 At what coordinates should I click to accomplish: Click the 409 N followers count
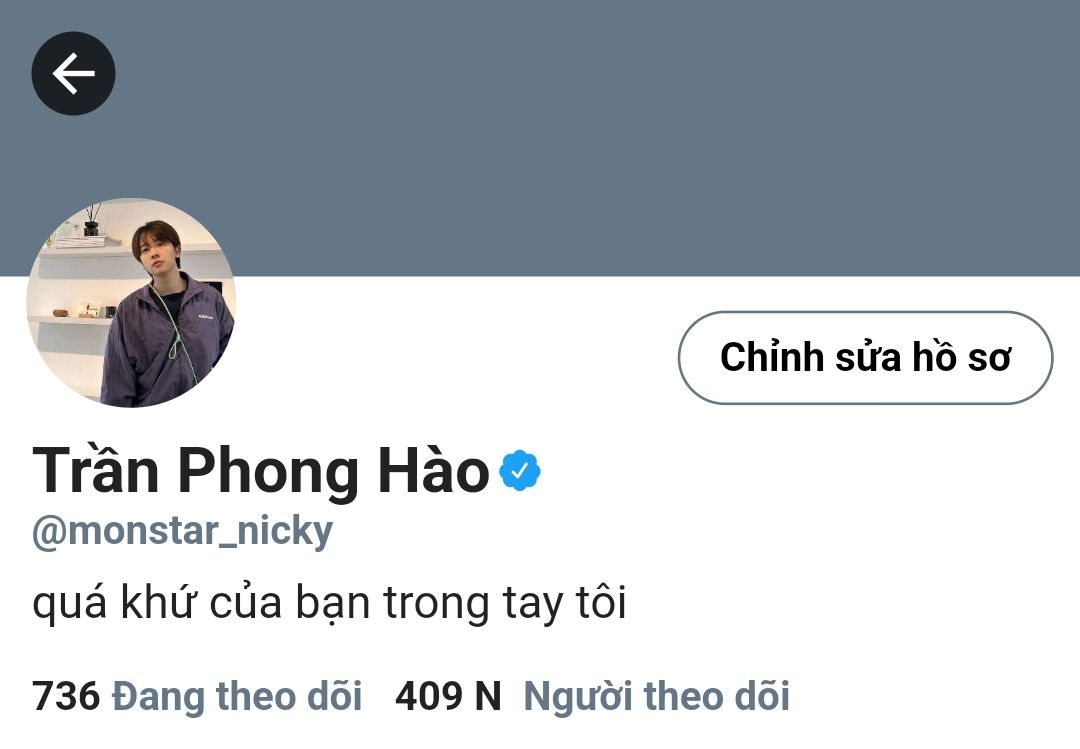tap(448, 696)
